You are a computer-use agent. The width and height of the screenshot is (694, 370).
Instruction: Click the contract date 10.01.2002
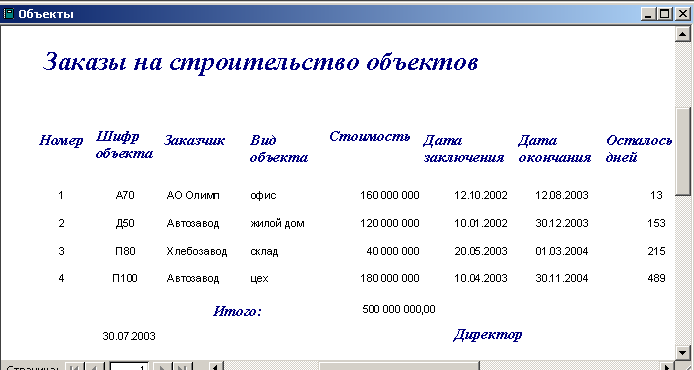click(x=481, y=223)
